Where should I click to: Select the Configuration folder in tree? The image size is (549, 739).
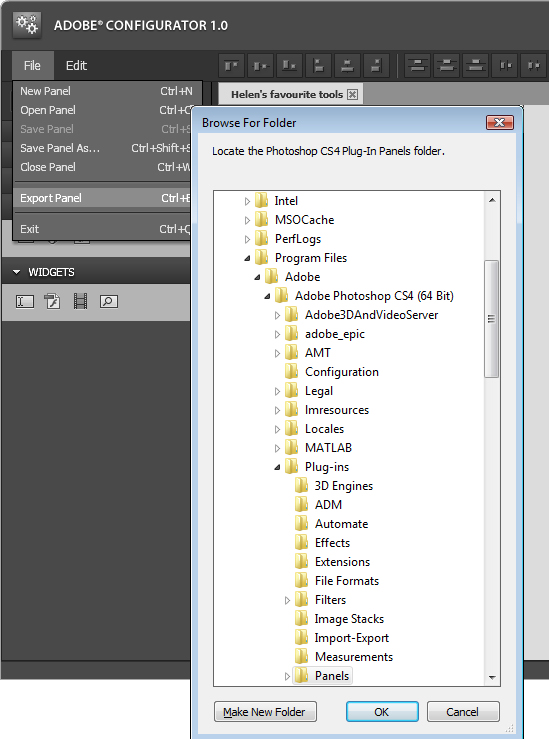click(332, 372)
